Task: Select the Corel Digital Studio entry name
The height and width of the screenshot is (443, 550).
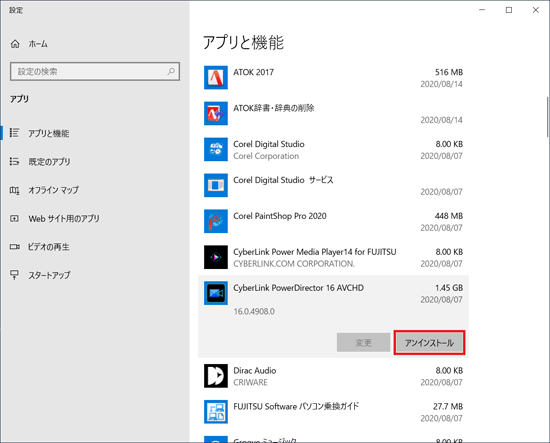Action: 269,144
